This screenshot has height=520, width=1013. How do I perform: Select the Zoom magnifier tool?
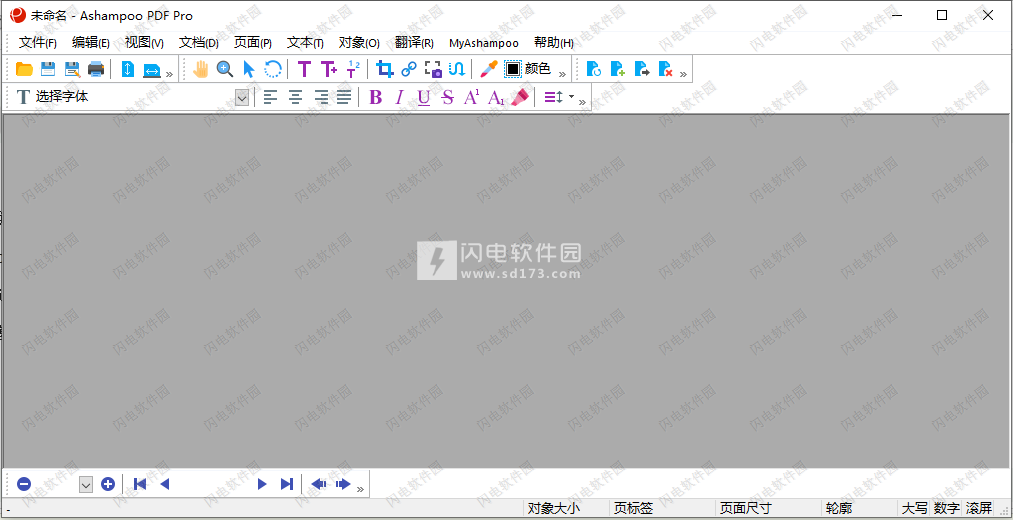click(225, 69)
